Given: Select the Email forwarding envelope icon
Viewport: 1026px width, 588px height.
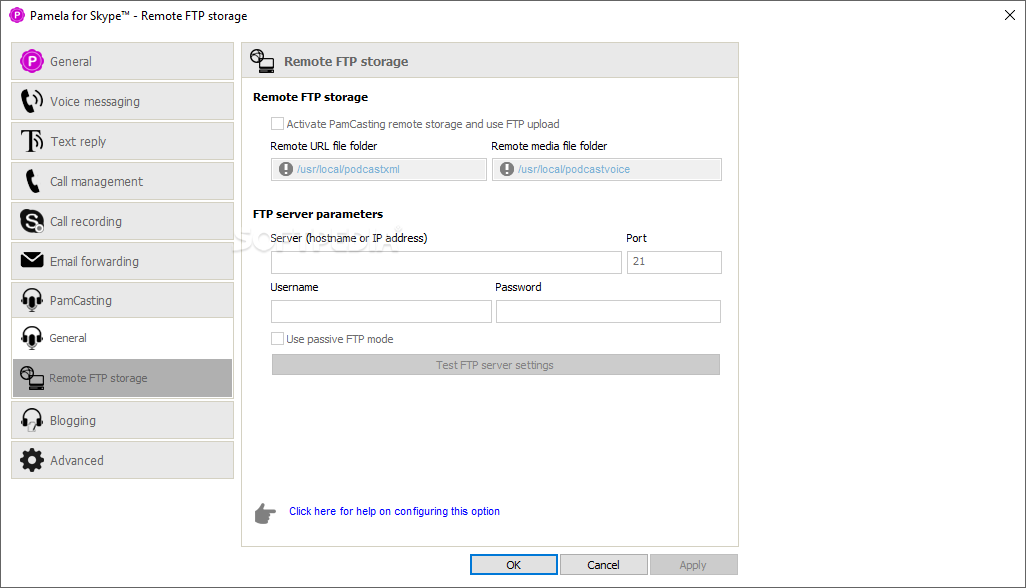Looking at the screenshot, I should pos(31,260).
